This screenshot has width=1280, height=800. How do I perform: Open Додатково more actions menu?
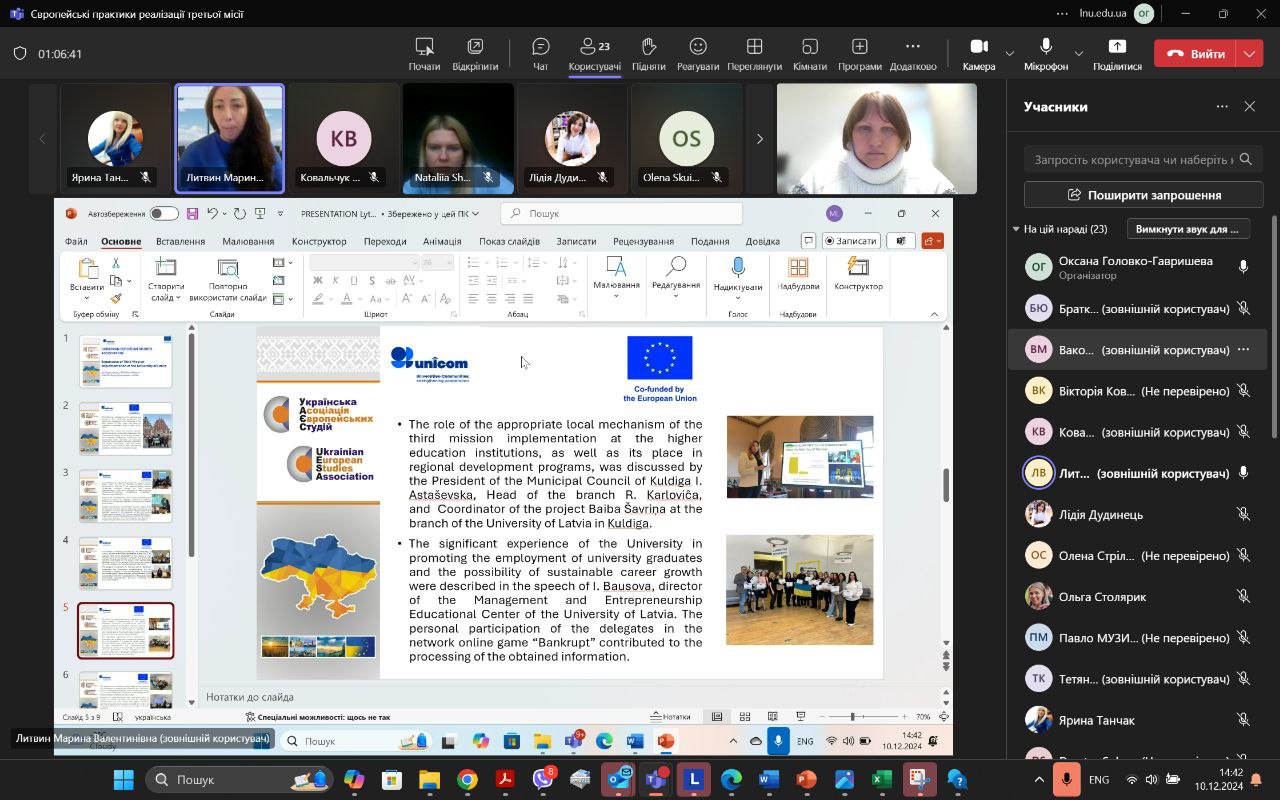(x=913, y=54)
